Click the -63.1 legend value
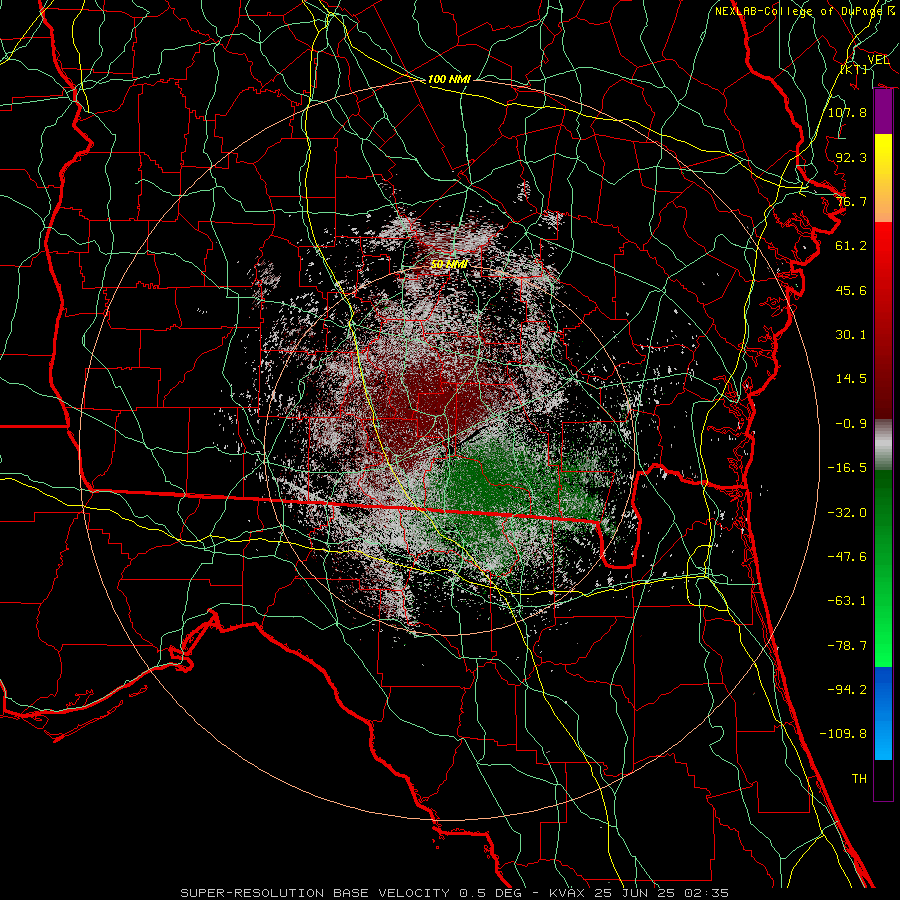 [x=847, y=601]
